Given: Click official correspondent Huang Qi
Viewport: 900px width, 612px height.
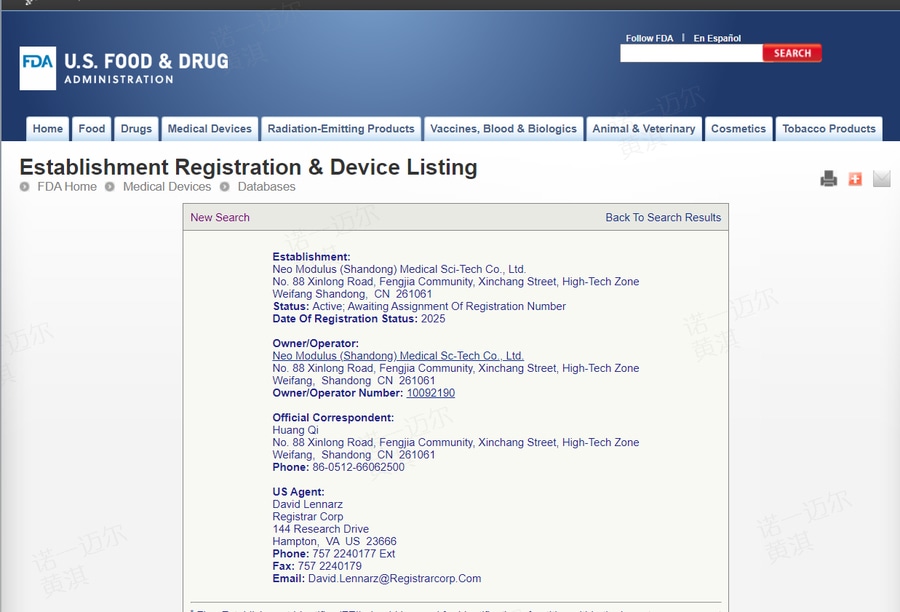Looking at the screenshot, I should coord(295,430).
